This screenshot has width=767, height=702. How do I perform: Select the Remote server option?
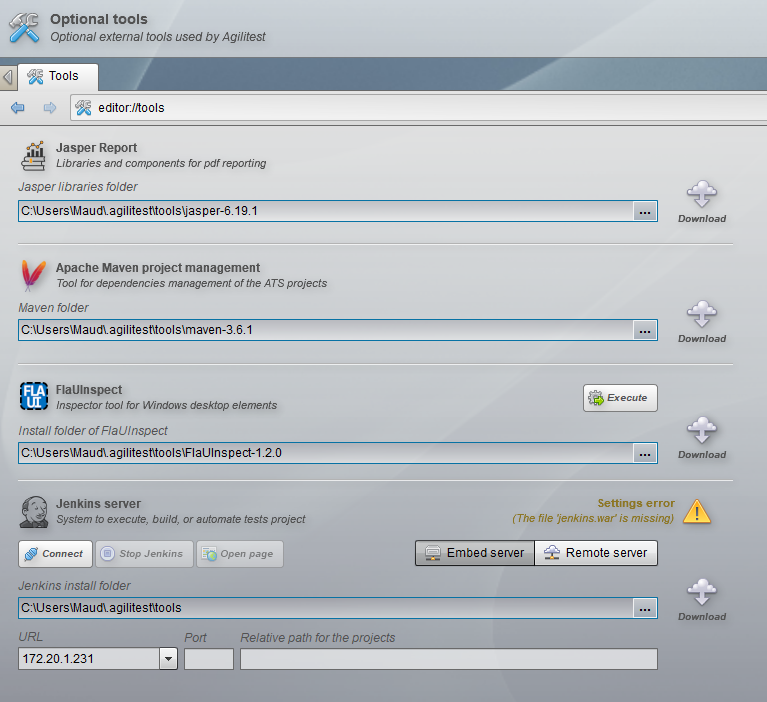[x=596, y=553]
